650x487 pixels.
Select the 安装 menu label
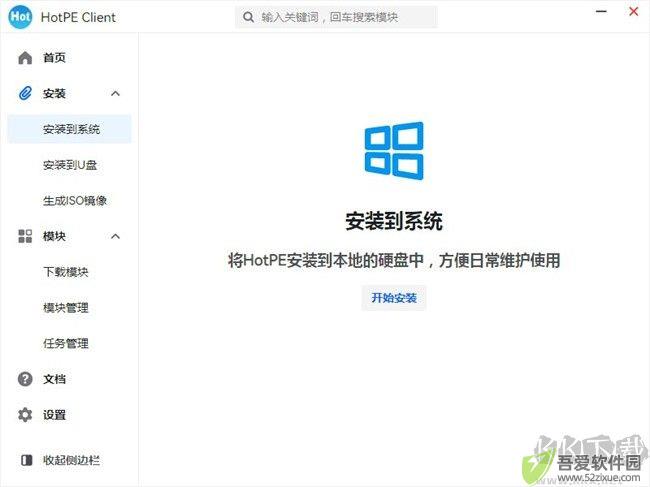click(x=54, y=93)
